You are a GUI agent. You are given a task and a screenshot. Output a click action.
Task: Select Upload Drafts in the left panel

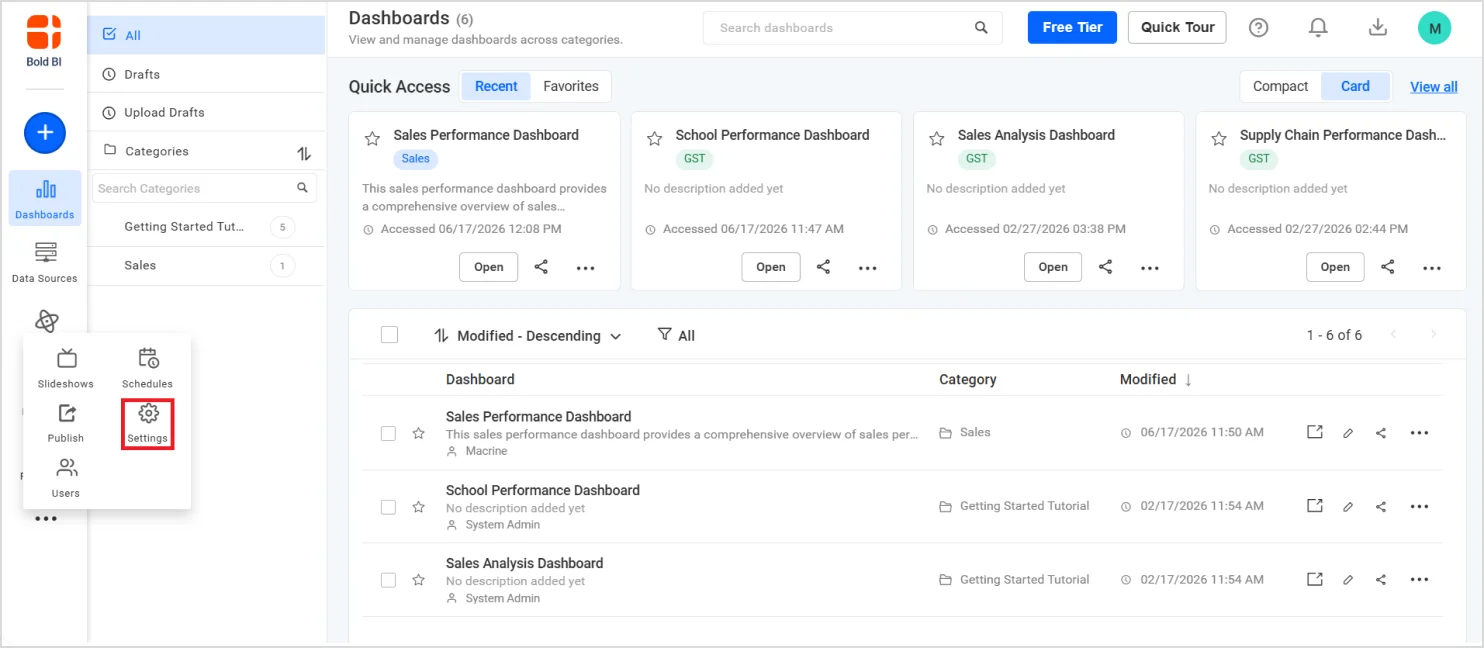207,112
